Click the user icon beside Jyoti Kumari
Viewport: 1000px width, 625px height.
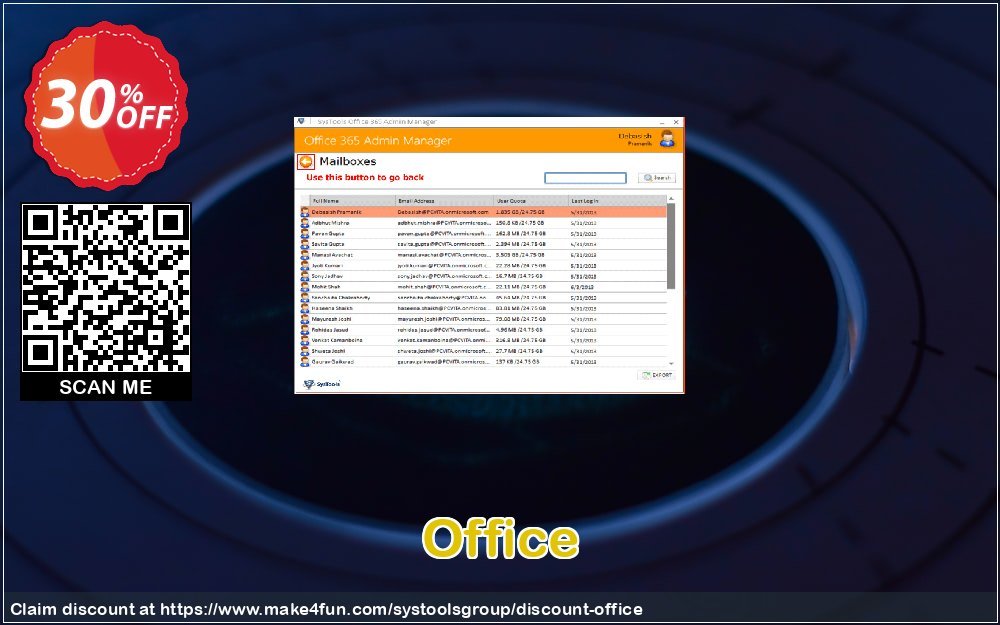click(305, 265)
